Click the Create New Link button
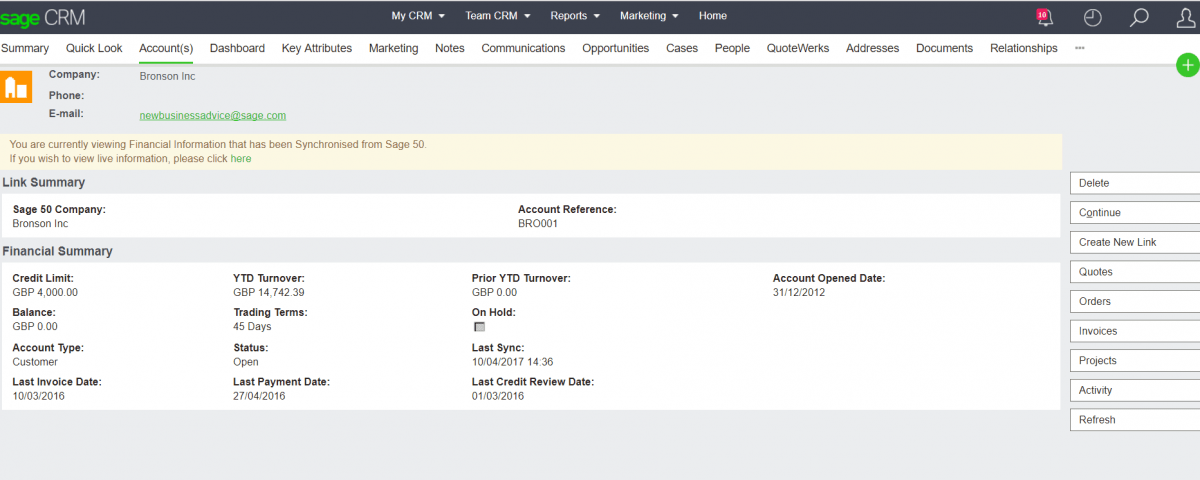Image resolution: width=1200 pixels, height=480 pixels. pos(1135,242)
